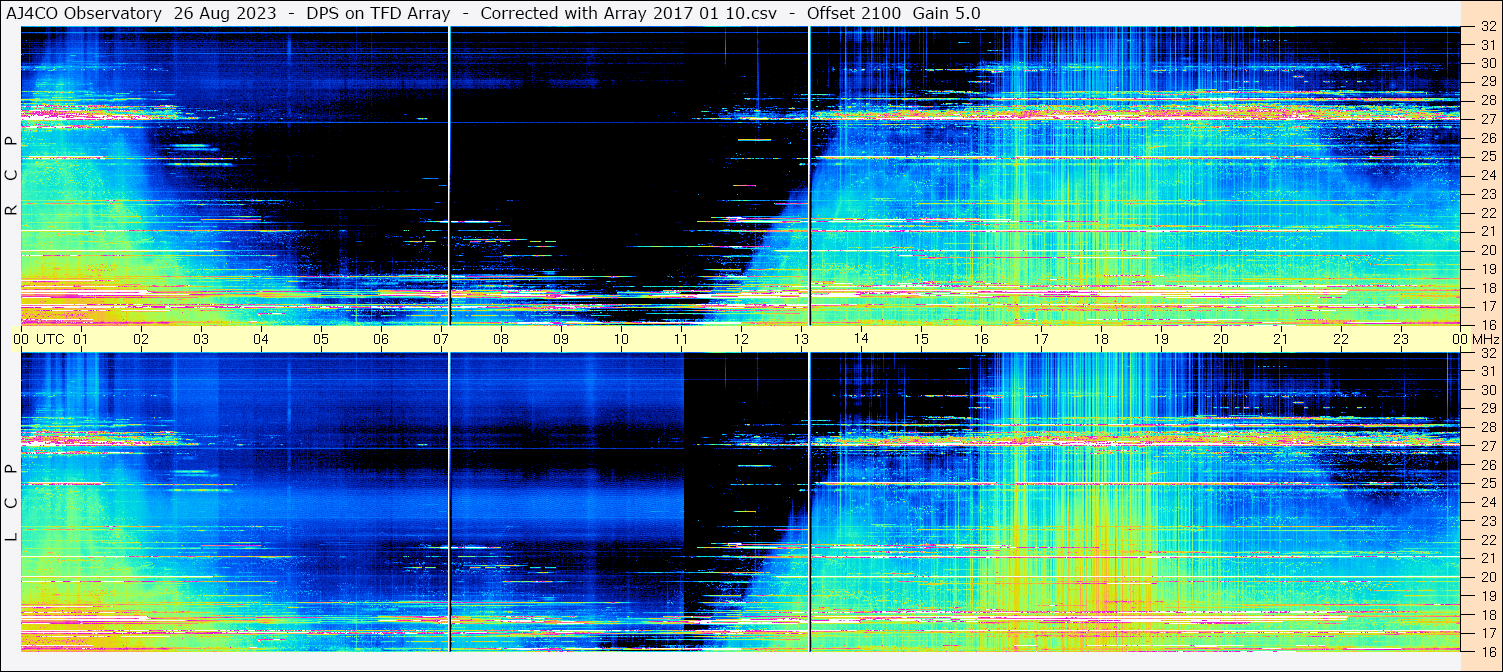
Task: Click the '29' MHz label of LCP panel
Action: [1487, 409]
